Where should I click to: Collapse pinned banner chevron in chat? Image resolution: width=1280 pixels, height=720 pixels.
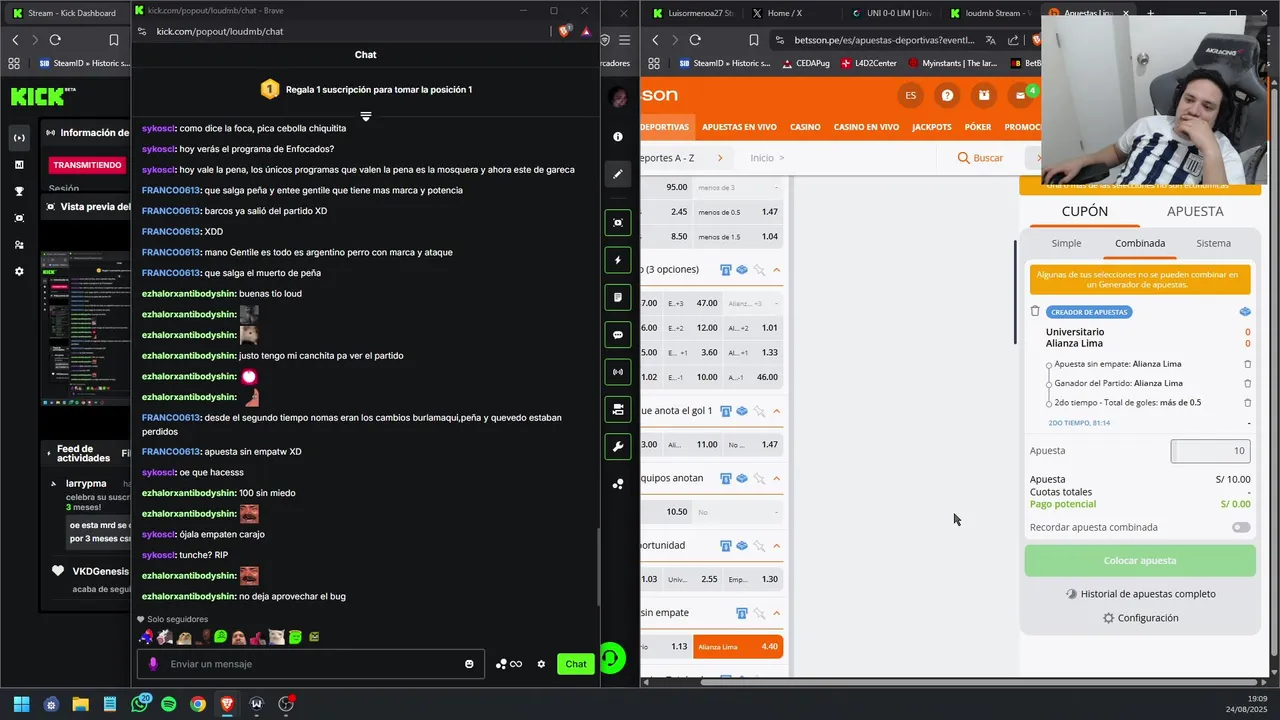[366, 117]
